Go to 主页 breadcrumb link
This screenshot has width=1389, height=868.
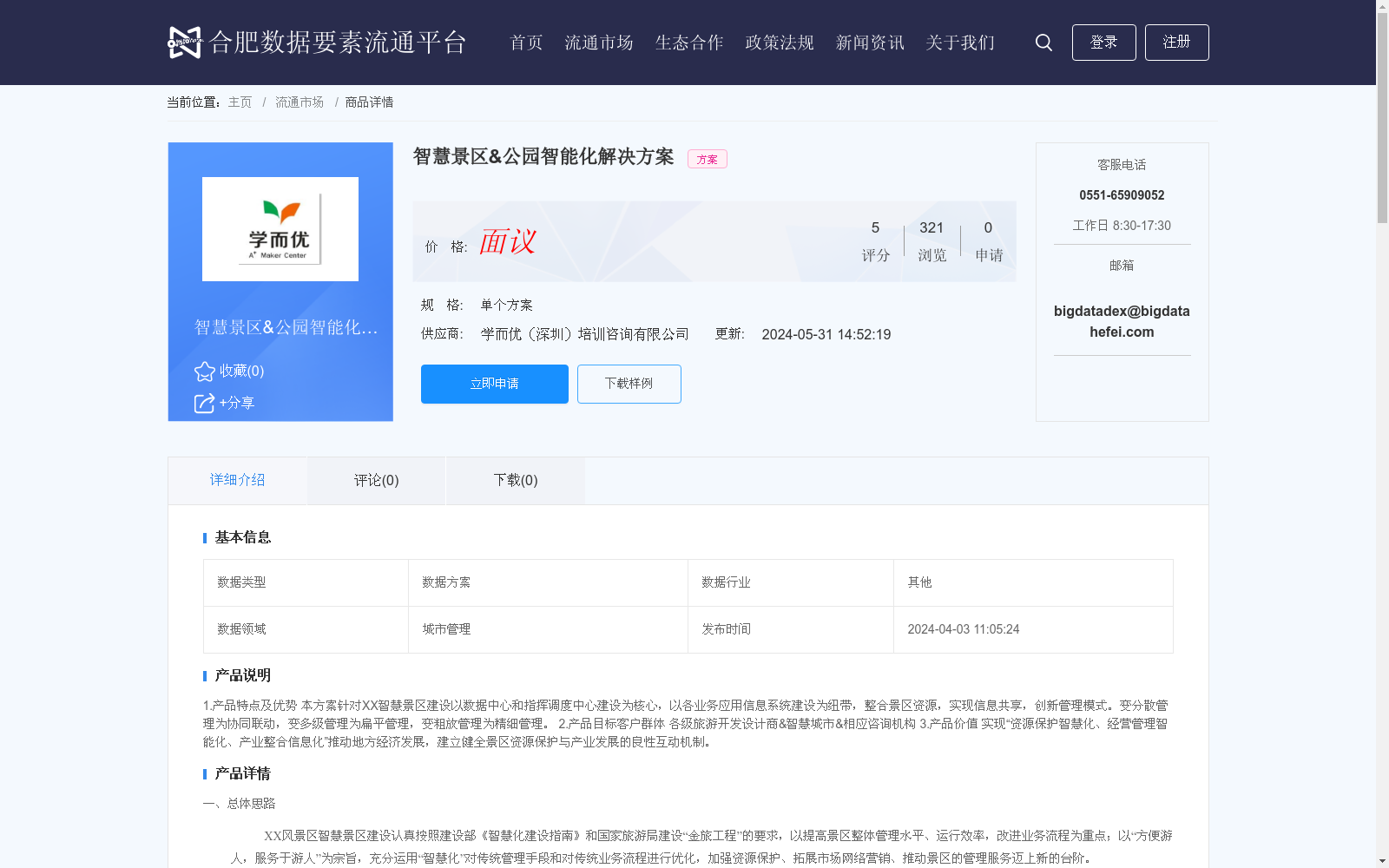coord(240,102)
